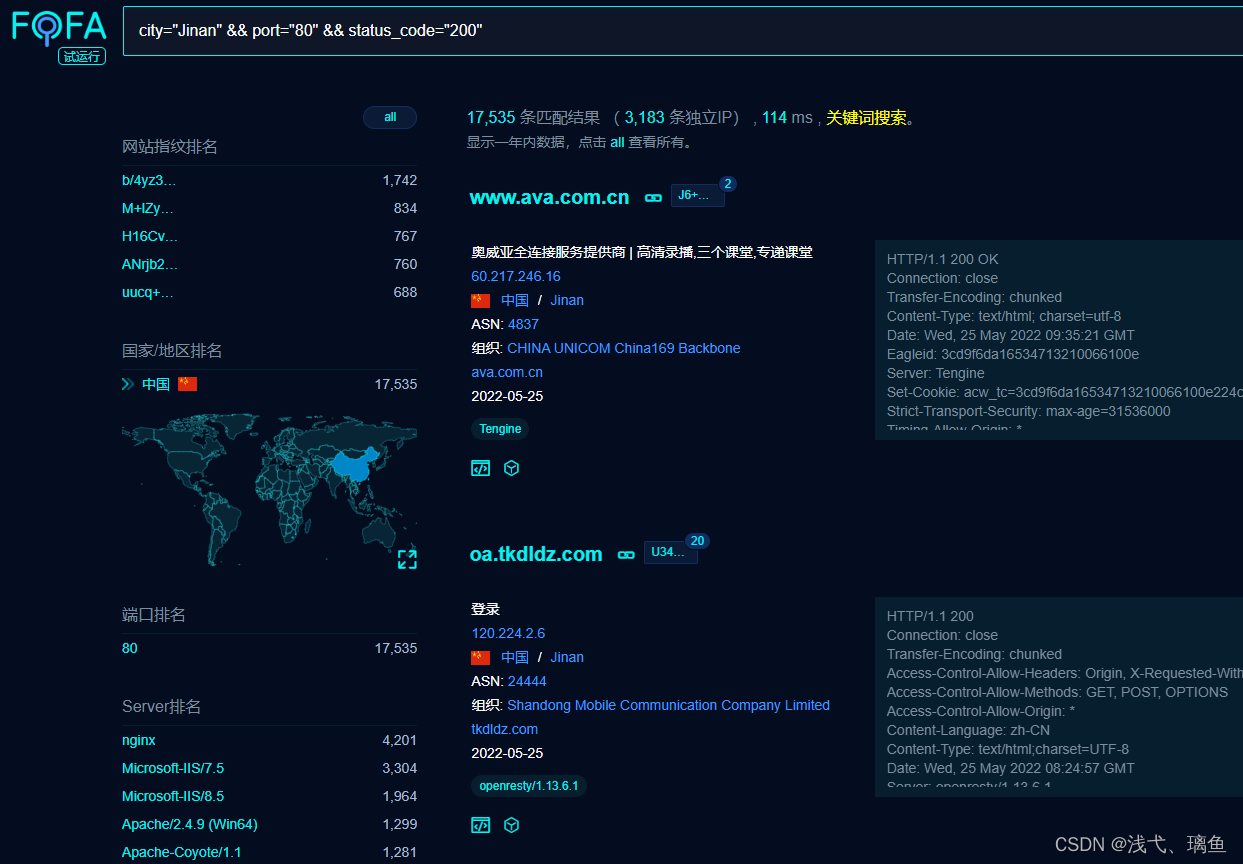1243x864 pixels.
Task: Click the tkdldz.com domain link
Action: point(505,729)
